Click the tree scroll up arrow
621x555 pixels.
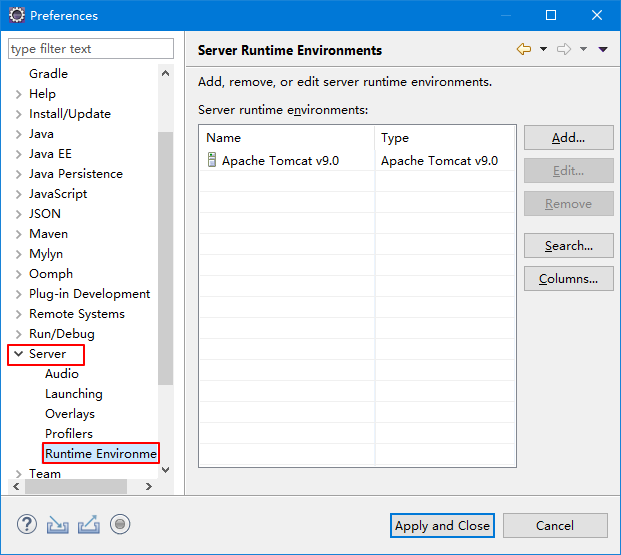coord(166,73)
